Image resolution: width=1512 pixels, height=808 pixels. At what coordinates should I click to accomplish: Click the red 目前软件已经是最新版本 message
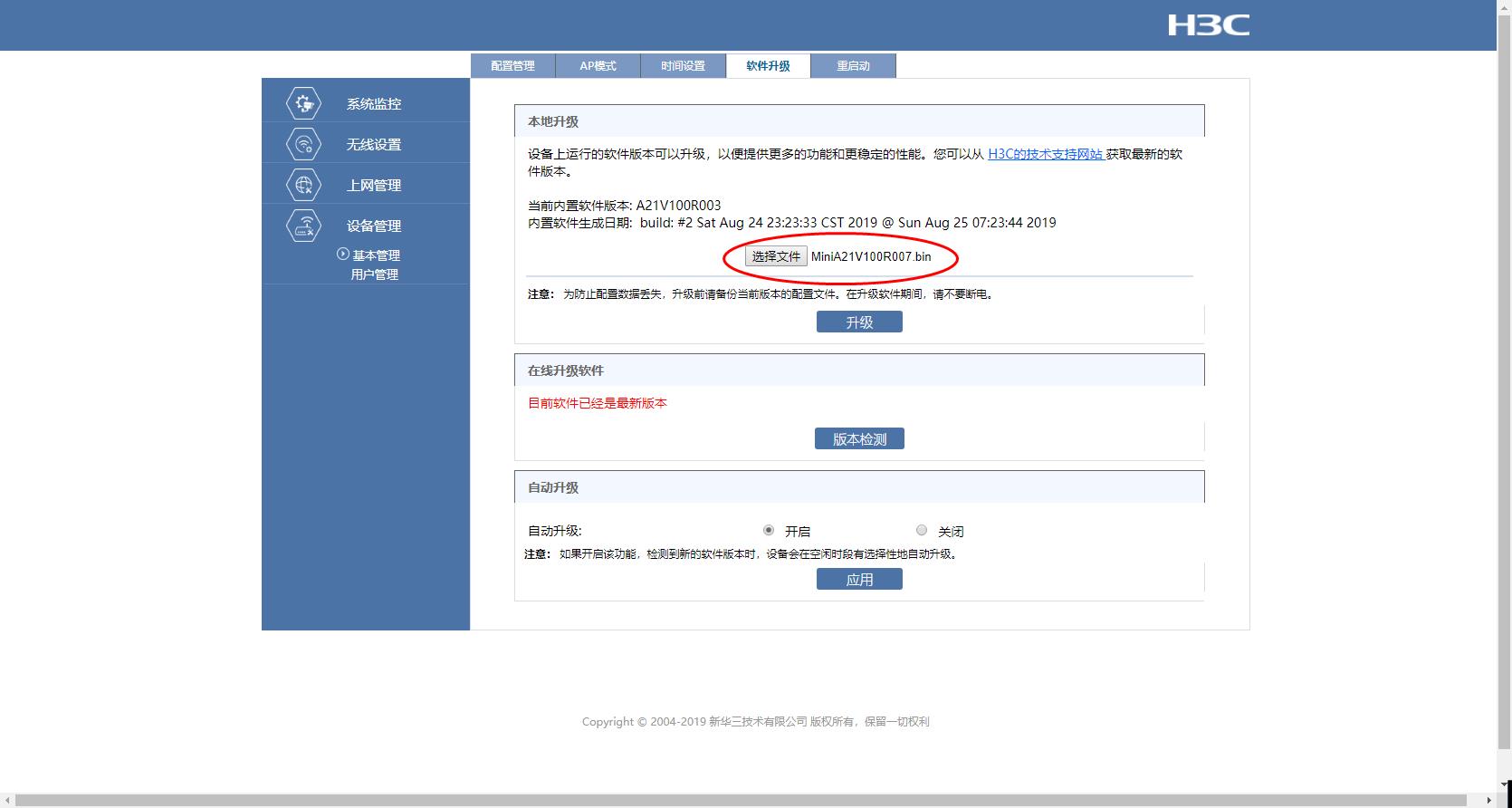[x=598, y=403]
